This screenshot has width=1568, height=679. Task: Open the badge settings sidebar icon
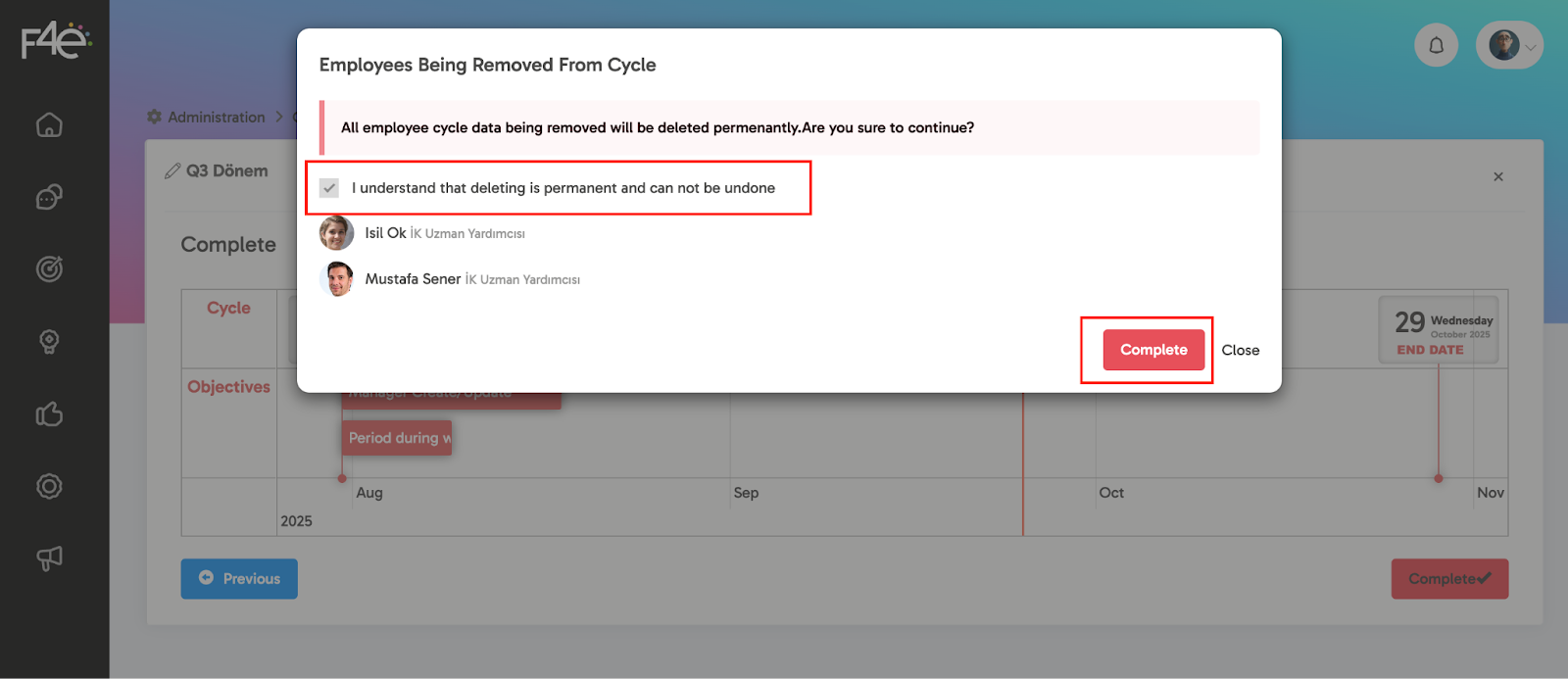tap(49, 486)
